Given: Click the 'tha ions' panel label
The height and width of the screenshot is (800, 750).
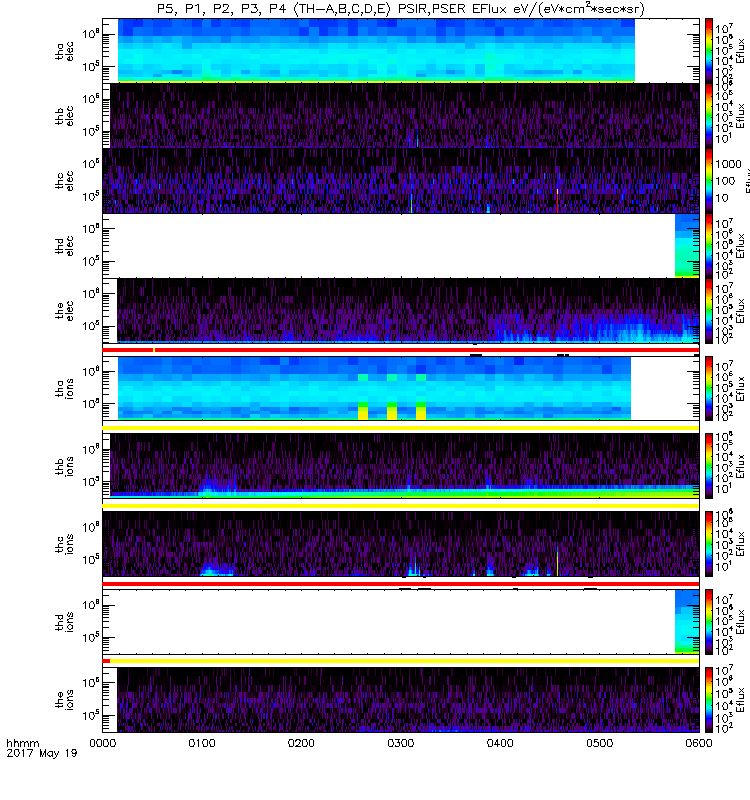Looking at the screenshot, I should 65,388.
